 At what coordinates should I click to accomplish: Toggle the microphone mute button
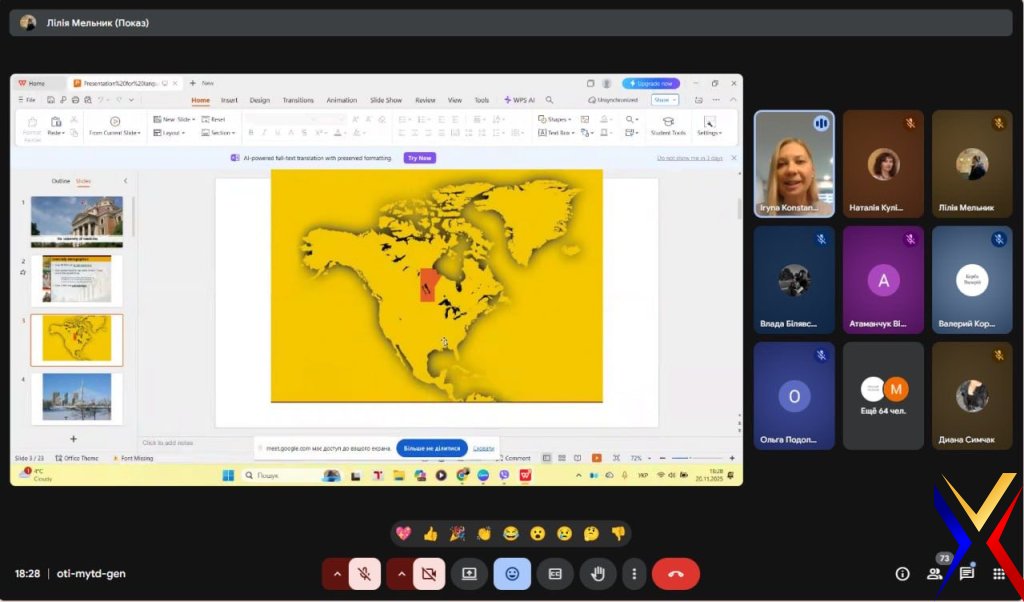(x=365, y=574)
